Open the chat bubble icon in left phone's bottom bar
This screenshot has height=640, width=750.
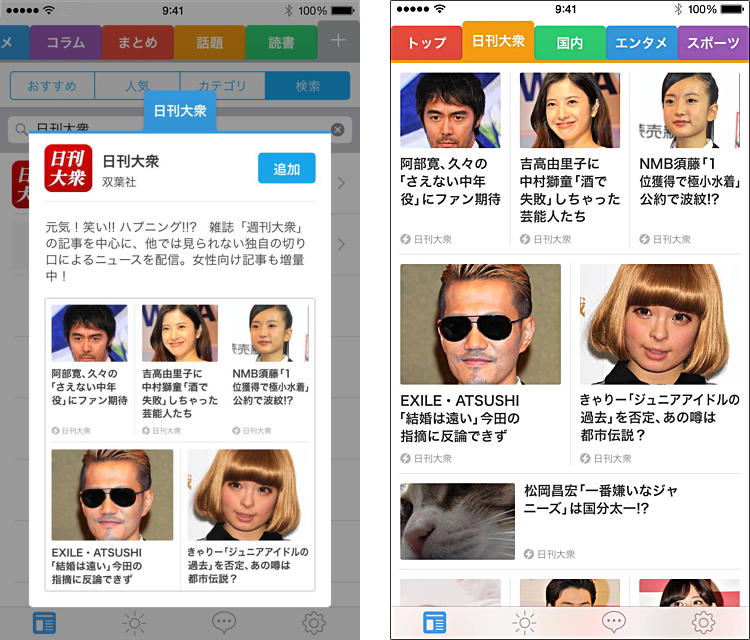(224, 622)
